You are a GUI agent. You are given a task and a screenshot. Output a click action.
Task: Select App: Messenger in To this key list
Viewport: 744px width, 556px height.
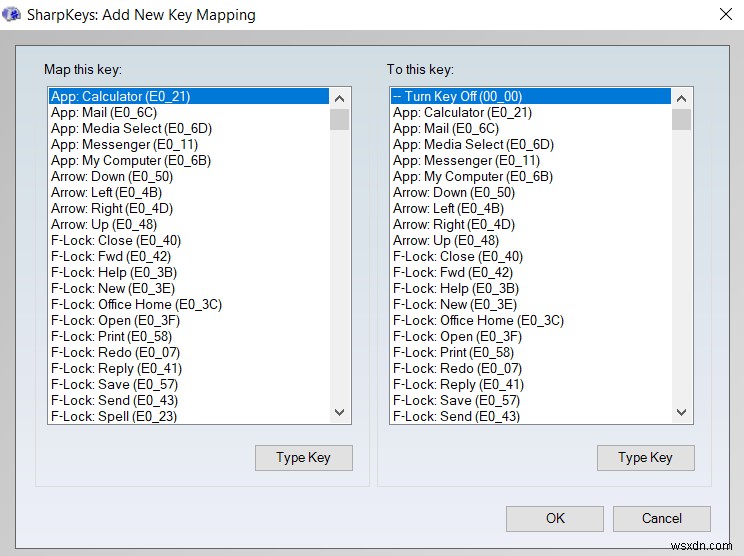[x=531, y=160]
